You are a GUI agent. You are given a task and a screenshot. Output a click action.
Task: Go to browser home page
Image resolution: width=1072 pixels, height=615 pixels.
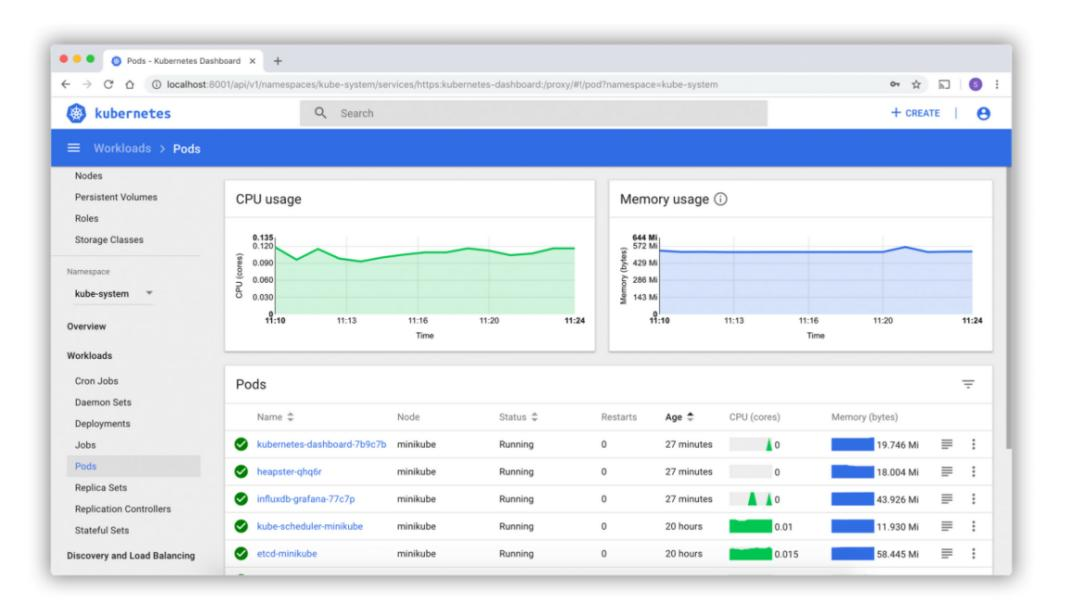129,85
